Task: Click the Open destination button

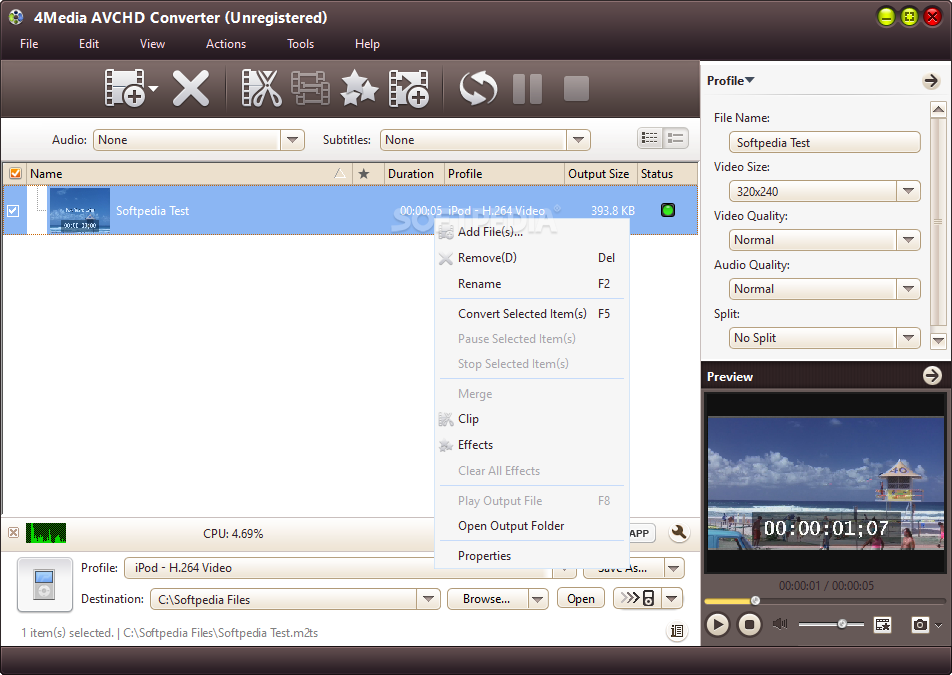Action: [x=581, y=599]
